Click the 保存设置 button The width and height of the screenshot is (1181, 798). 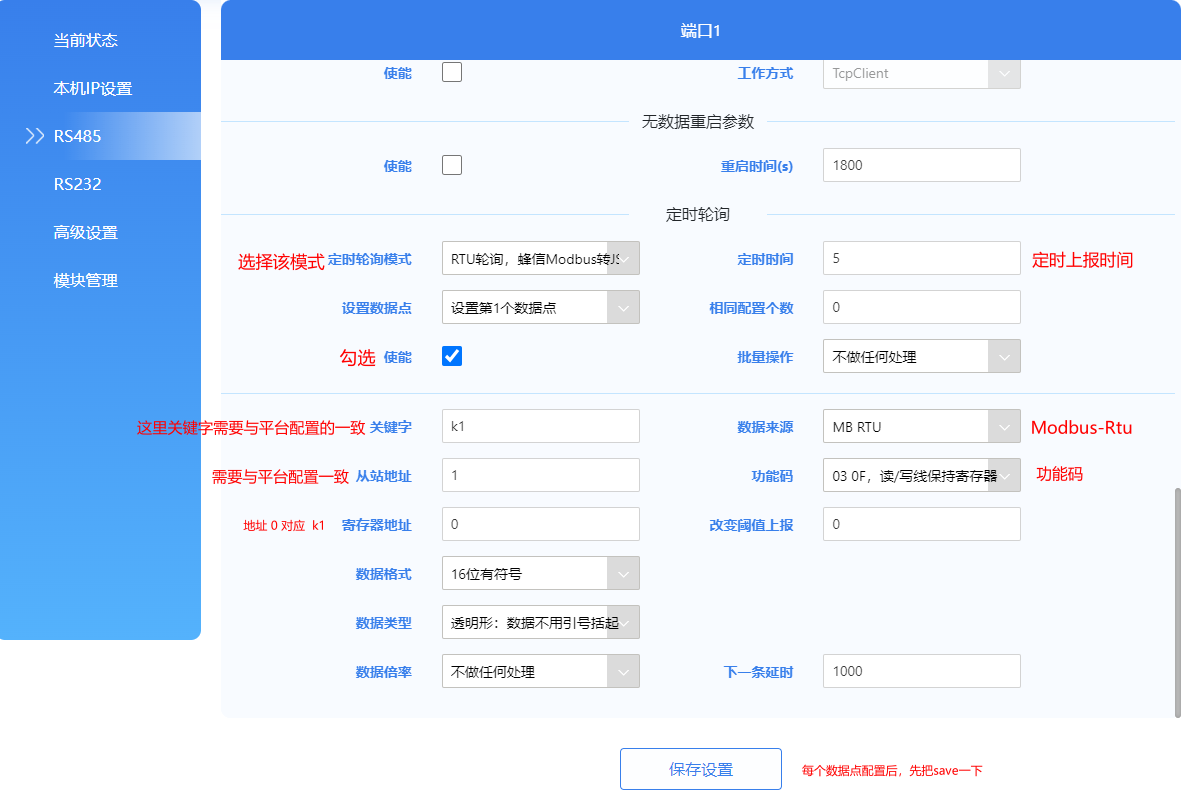pos(700,769)
